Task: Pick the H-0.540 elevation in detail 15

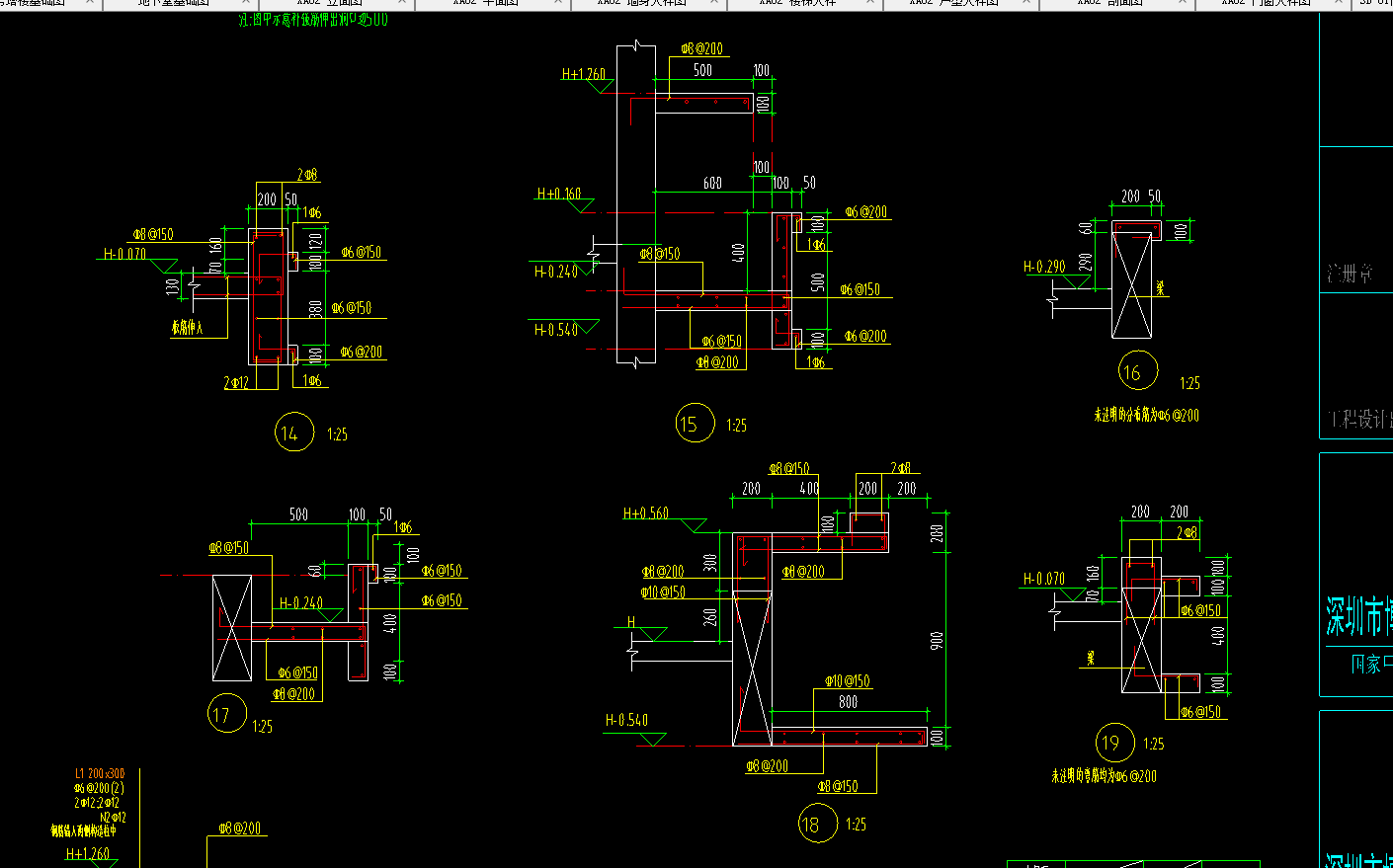Action: click(556, 330)
